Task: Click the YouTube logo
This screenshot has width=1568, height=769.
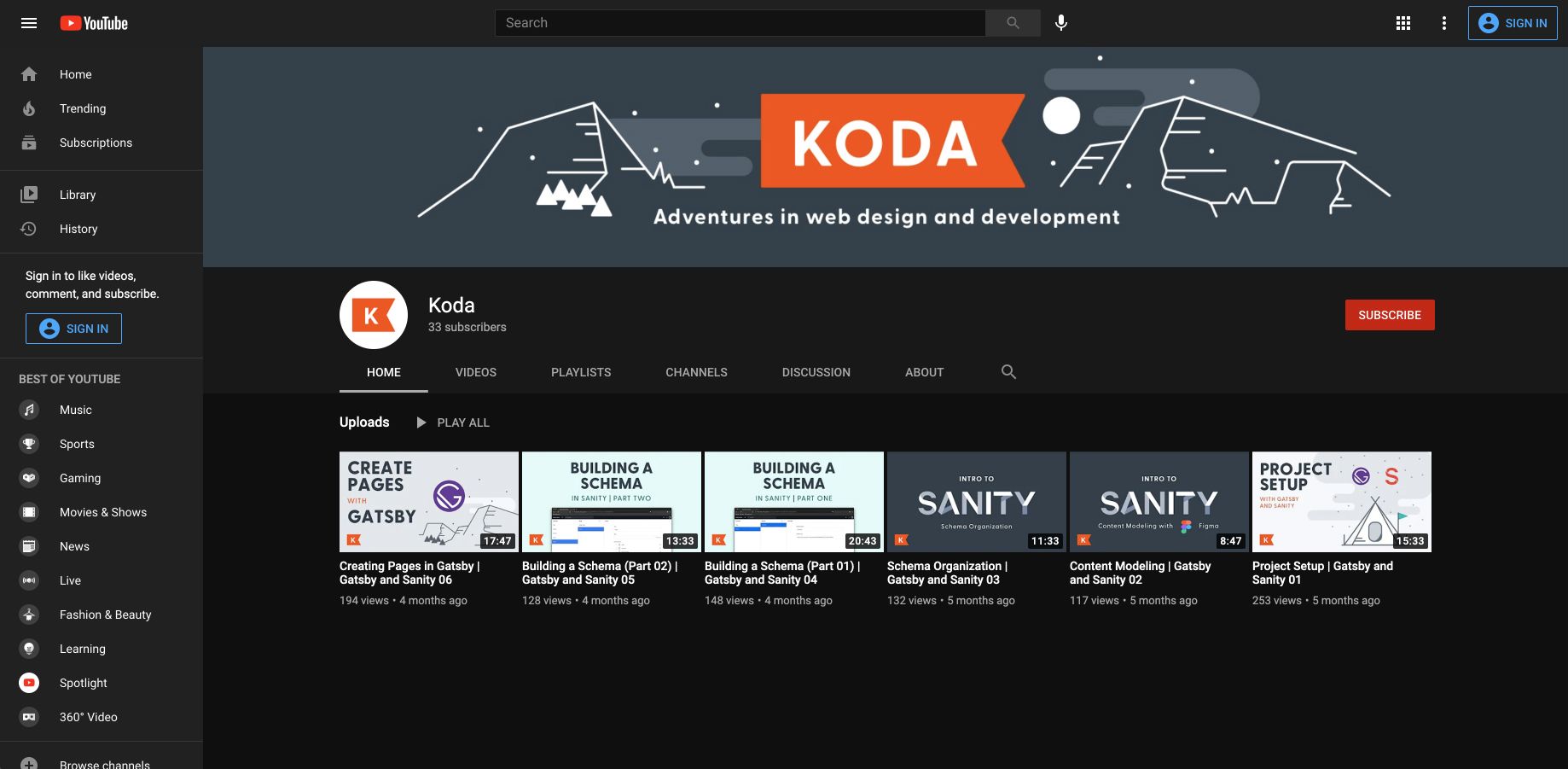Action: pos(94,23)
